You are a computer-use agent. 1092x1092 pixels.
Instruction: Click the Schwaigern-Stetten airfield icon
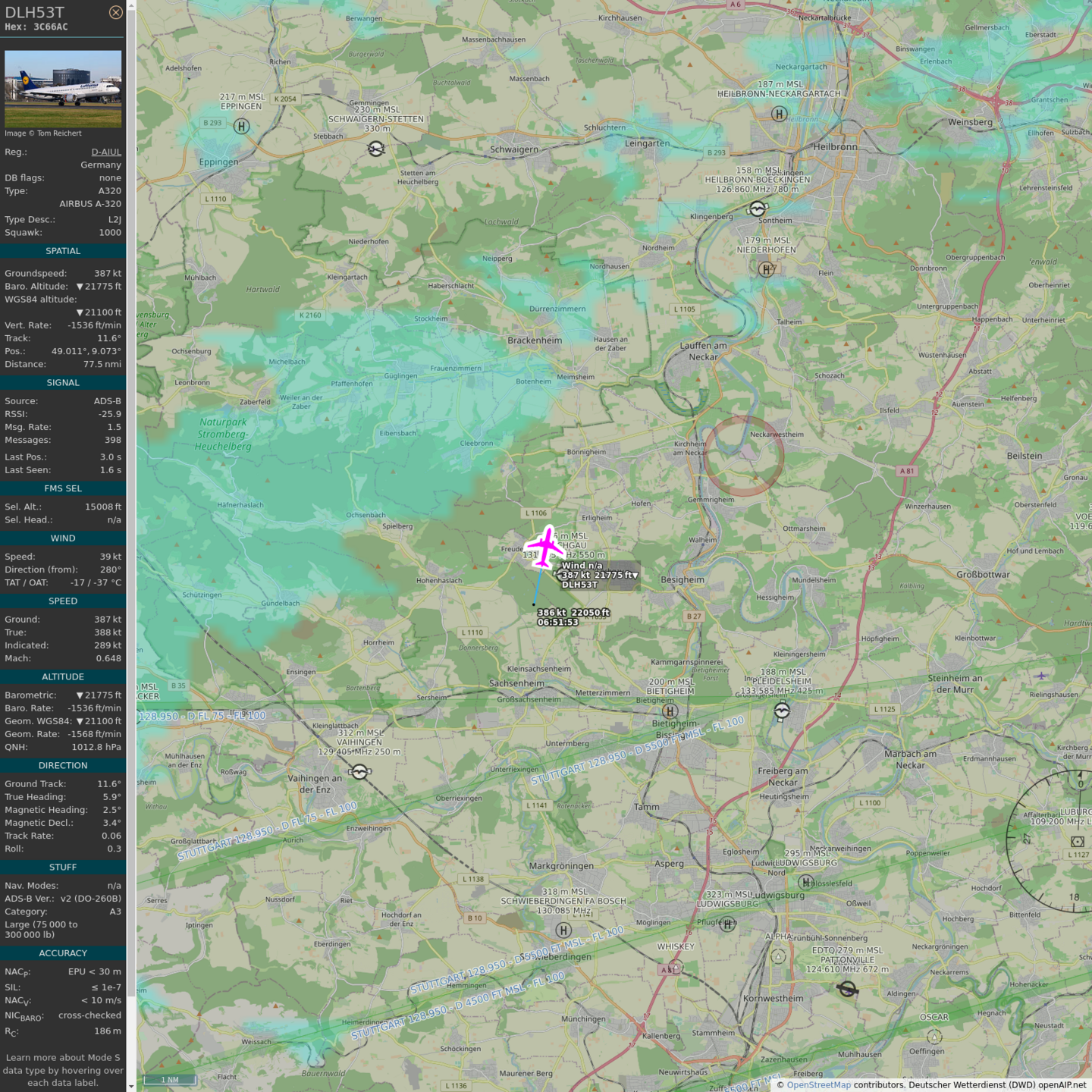pos(376,149)
